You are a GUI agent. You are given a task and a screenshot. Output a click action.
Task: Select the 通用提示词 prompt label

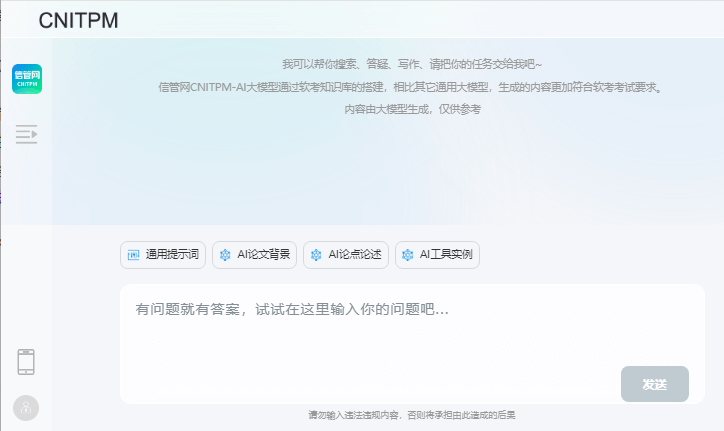[172, 255]
